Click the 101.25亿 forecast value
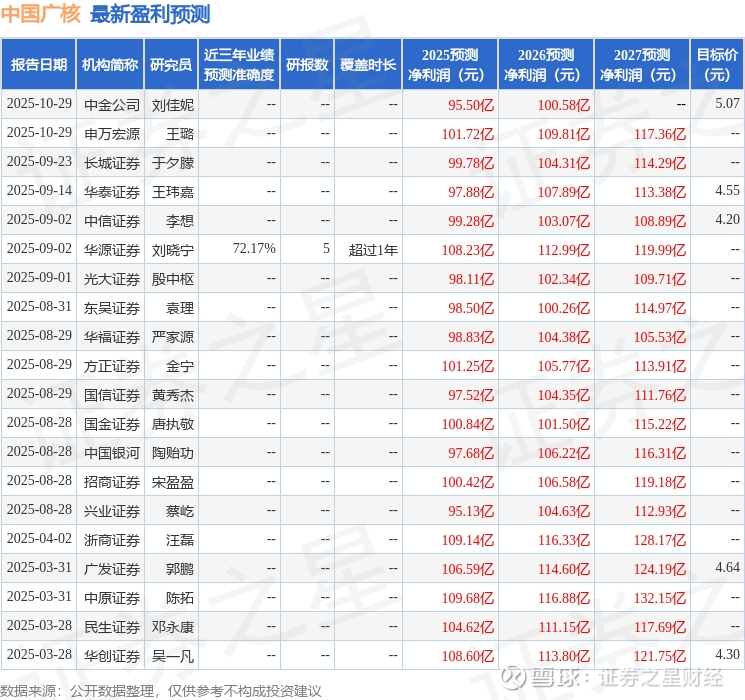The image size is (745, 700). coord(468,366)
